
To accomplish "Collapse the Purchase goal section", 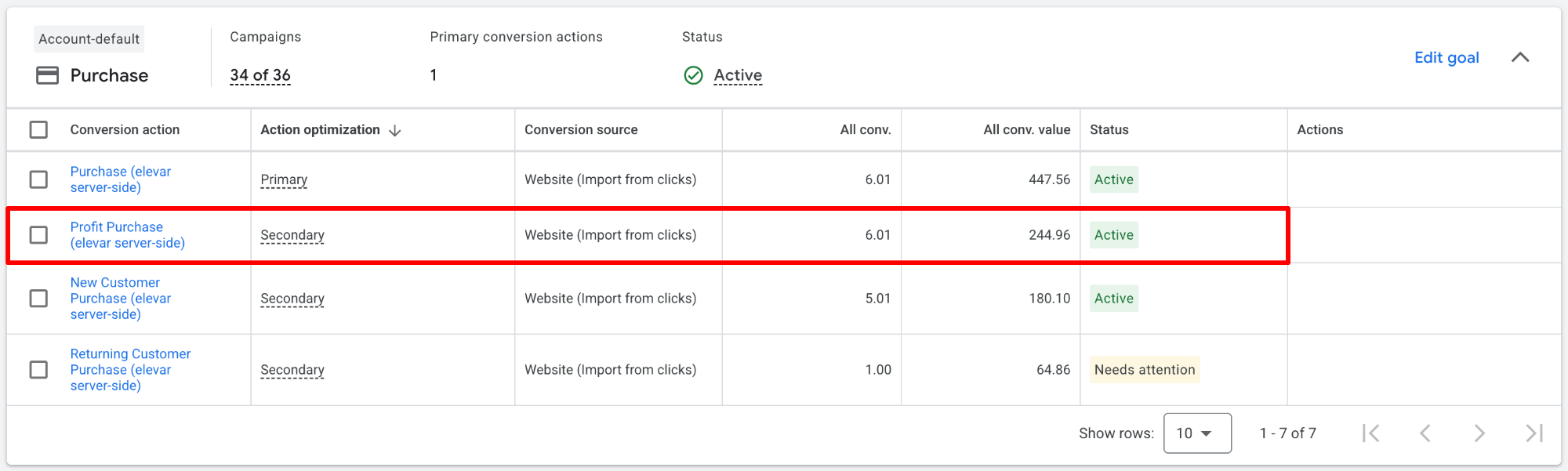I will (x=1519, y=57).
